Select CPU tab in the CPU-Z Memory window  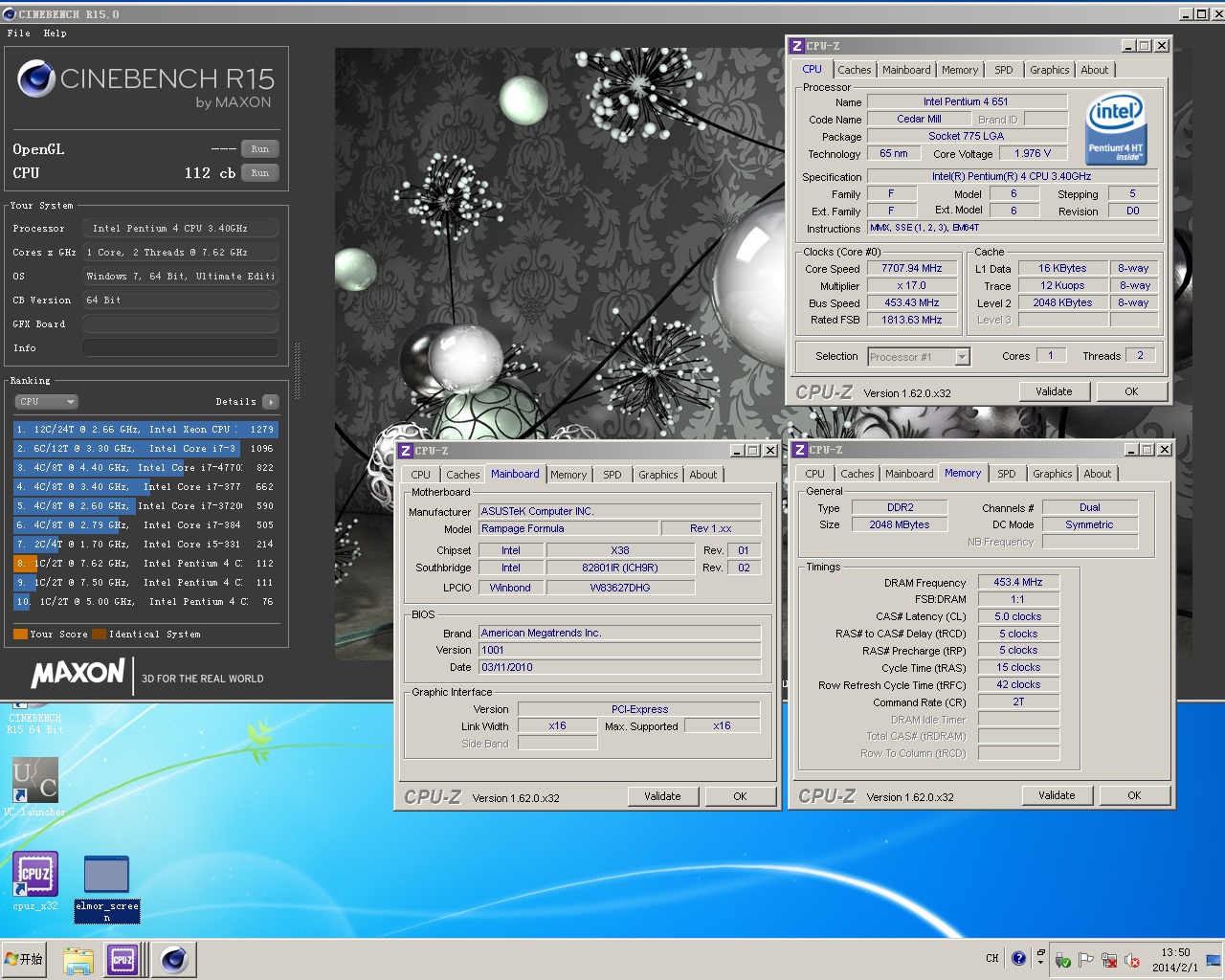click(x=814, y=474)
